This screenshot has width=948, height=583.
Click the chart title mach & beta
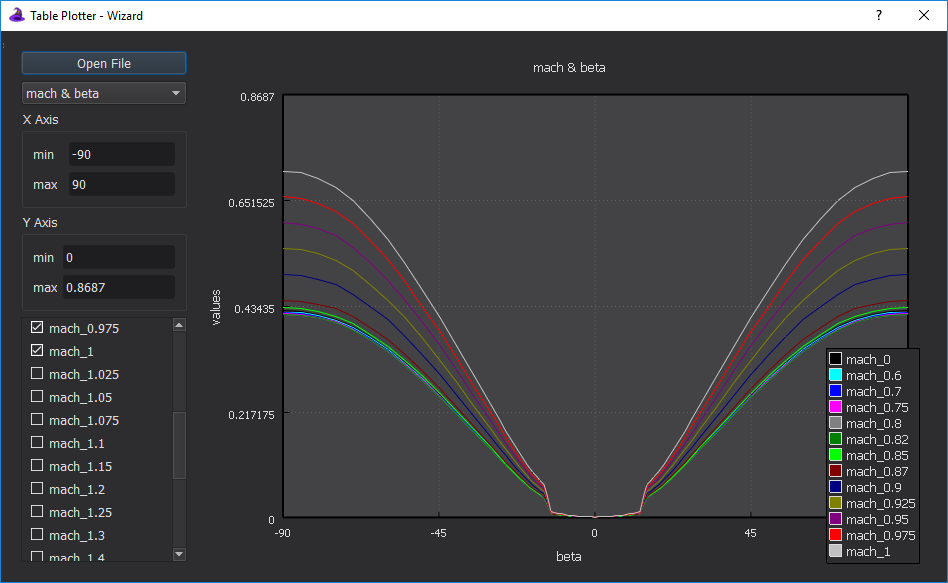pos(569,68)
